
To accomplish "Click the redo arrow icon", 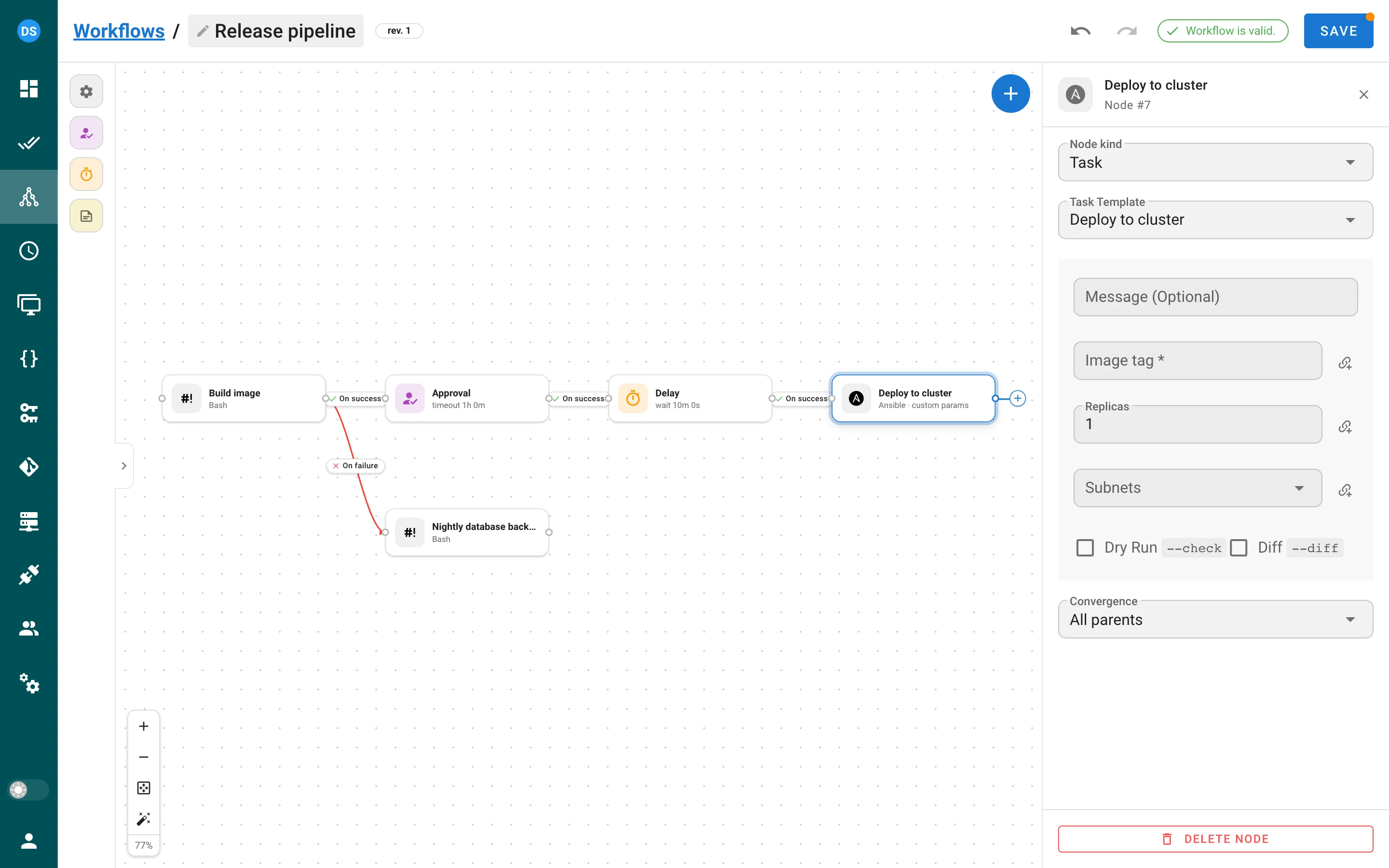I will pyautogui.click(x=1127, y=31).
